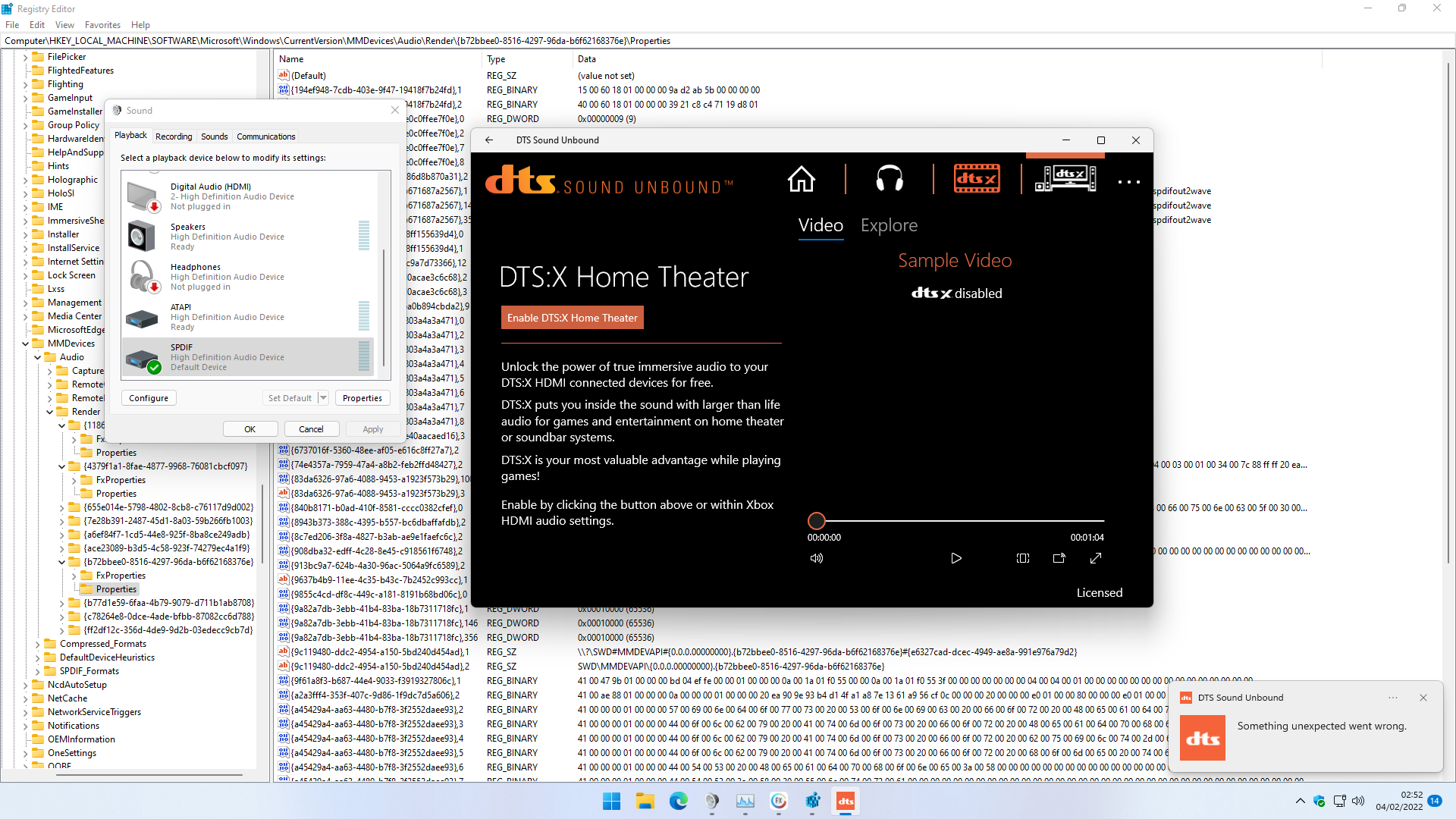Viewport: 1456px width, 819px height.
Task: Click Cancel in the Sound dialog
Action: (311, 429)
